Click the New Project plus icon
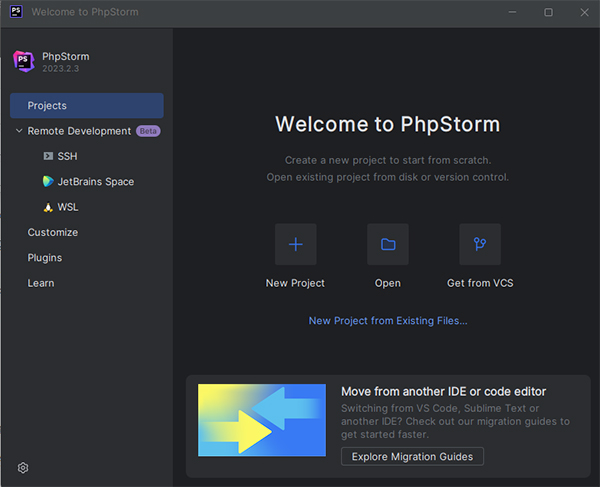 pyautogui.click(x=295, y=244)
